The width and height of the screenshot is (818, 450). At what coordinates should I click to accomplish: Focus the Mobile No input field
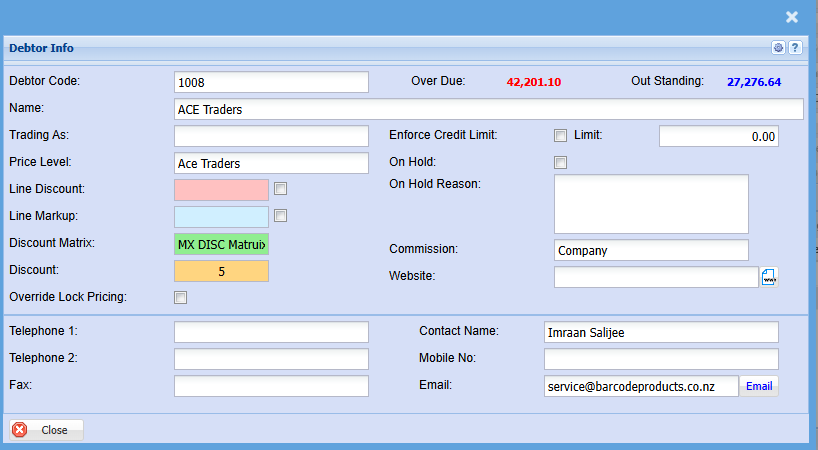661,359
